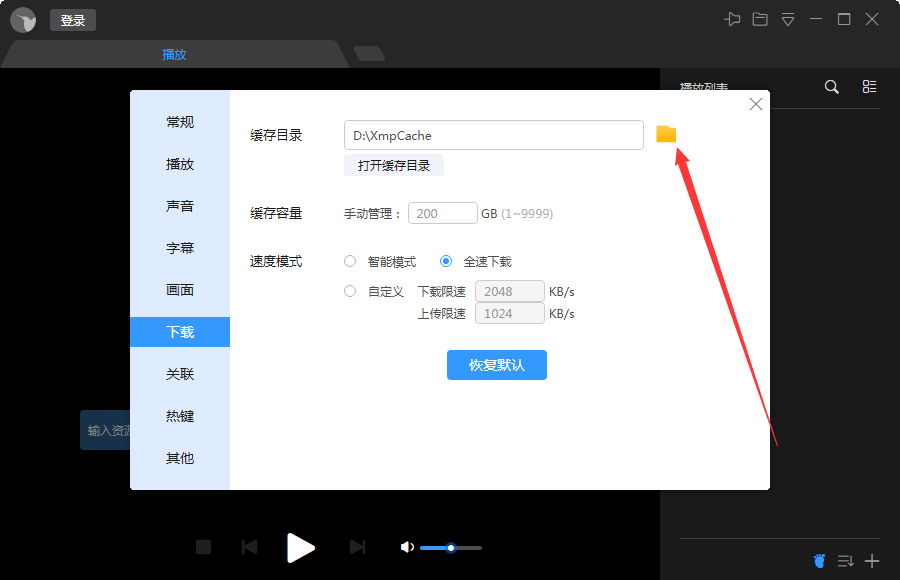Add media with the plus icon
Screen dimensions: 900x580
871,560
